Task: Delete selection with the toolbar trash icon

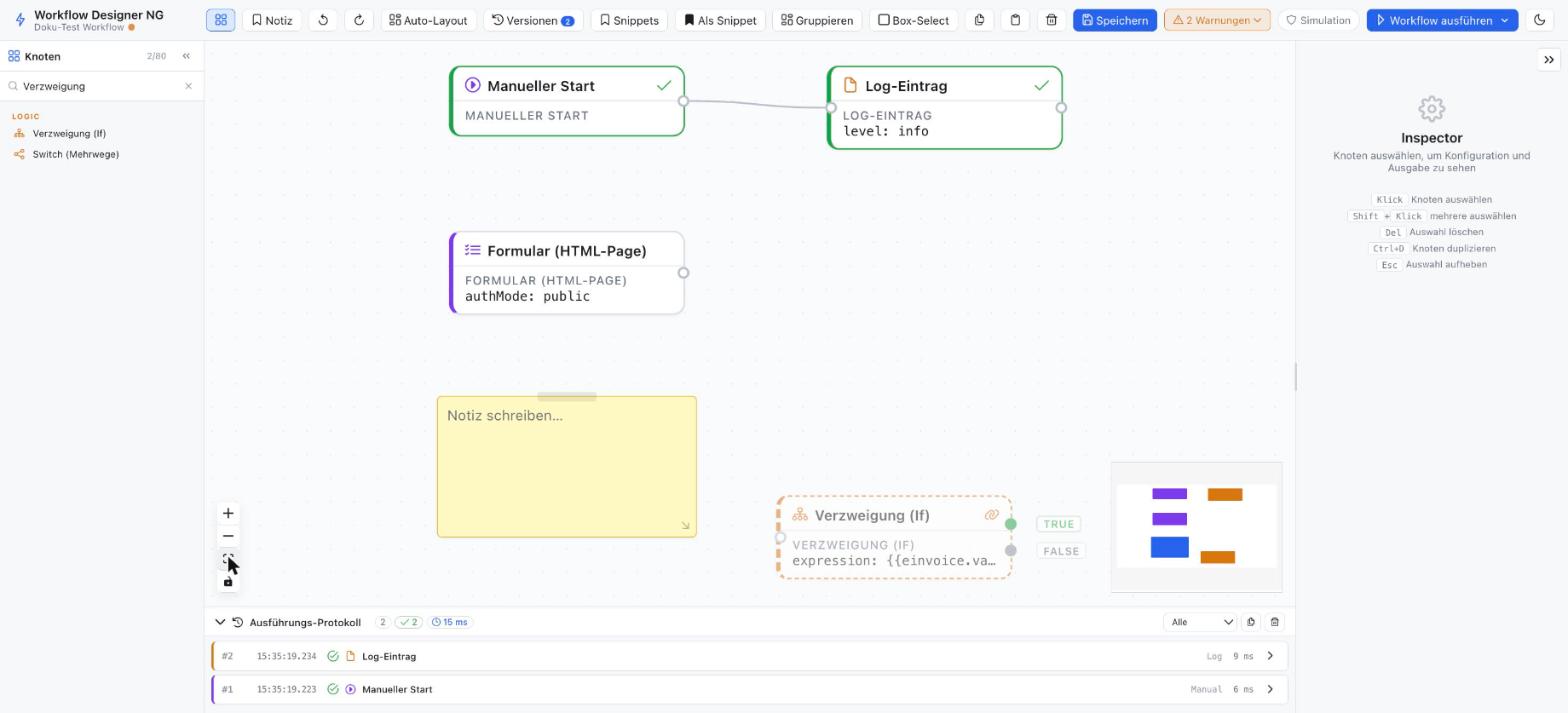Action: point(1051,20)
